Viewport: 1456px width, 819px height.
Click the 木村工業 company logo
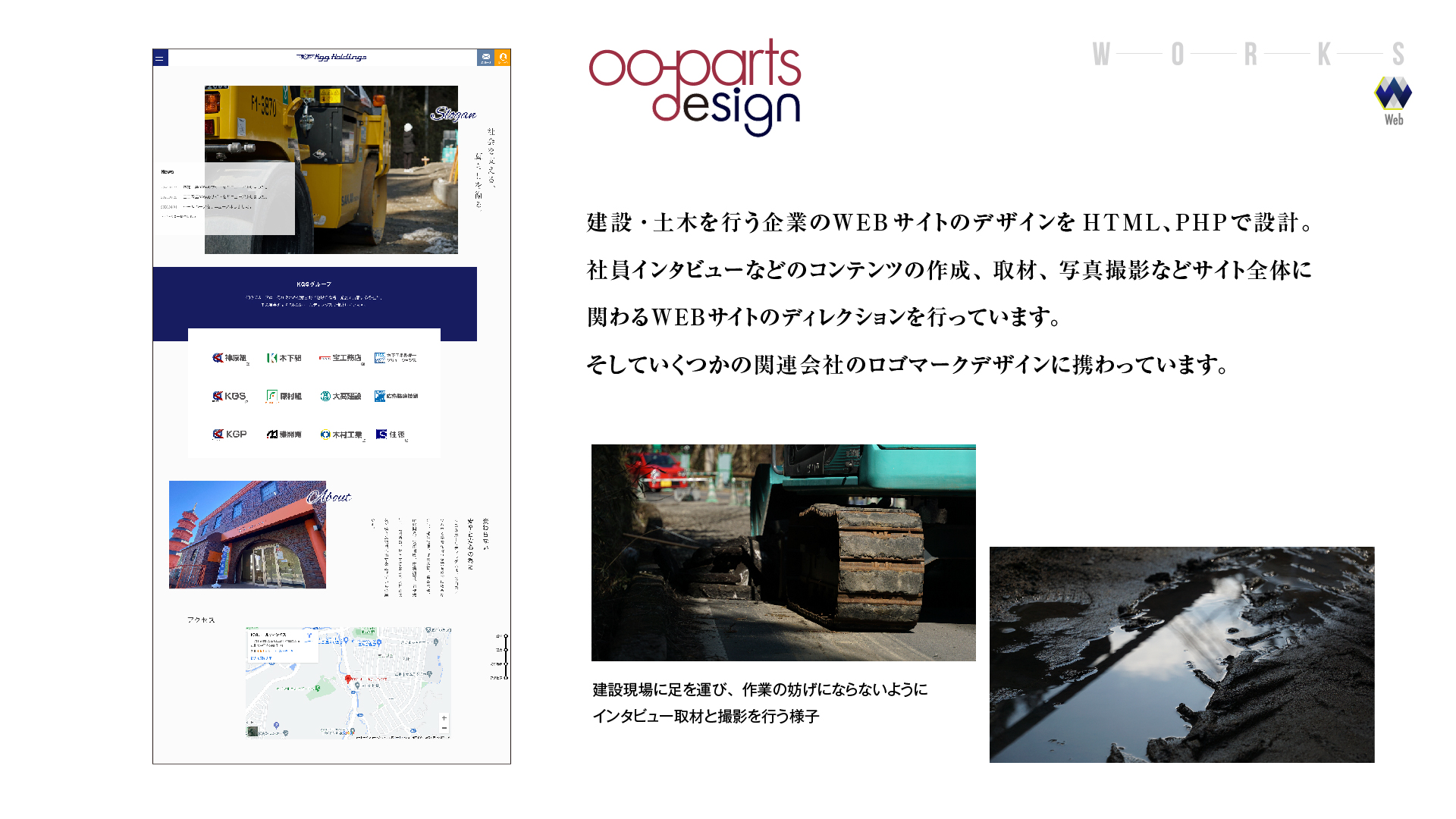pos(341,435)
